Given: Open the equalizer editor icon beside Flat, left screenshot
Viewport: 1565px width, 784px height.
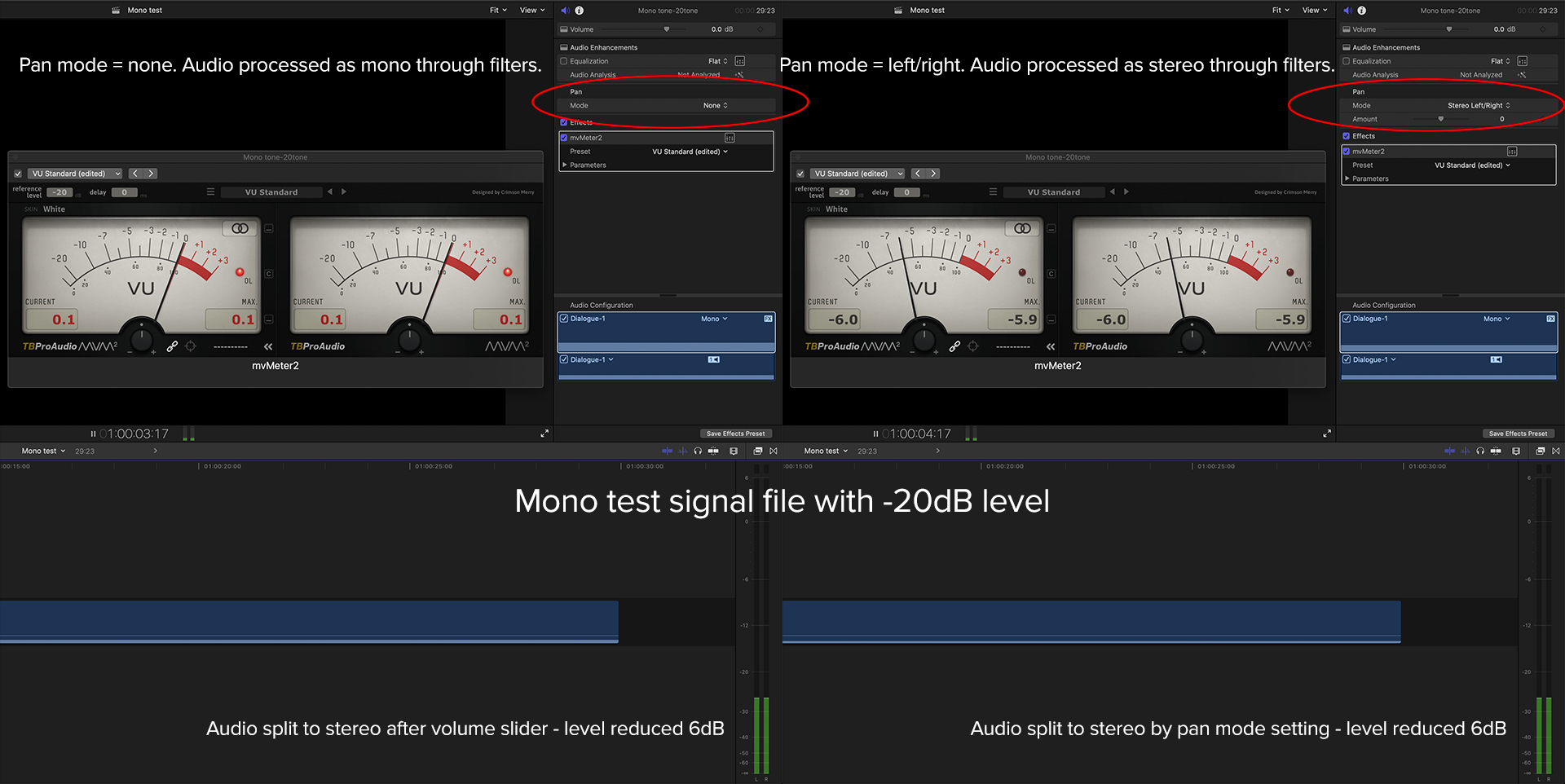Looking at the screenshot, I should tap(740, 61).
